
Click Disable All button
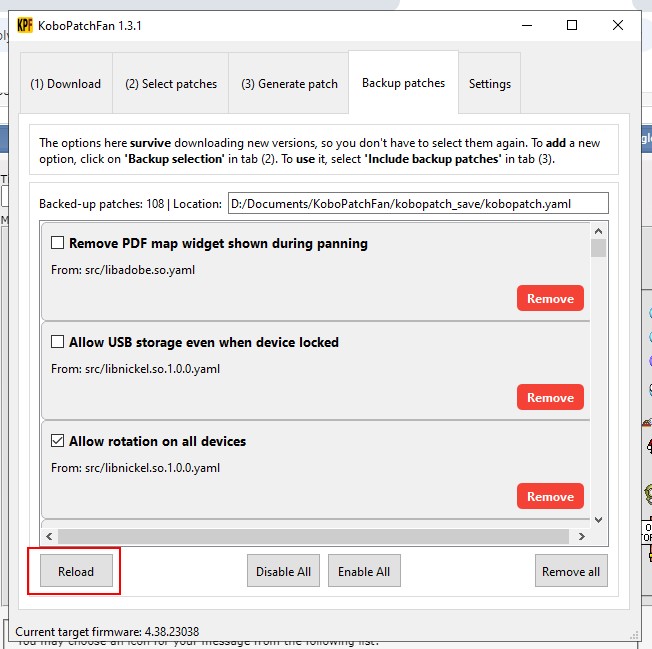pyautogui.click(x=283, y=571)
